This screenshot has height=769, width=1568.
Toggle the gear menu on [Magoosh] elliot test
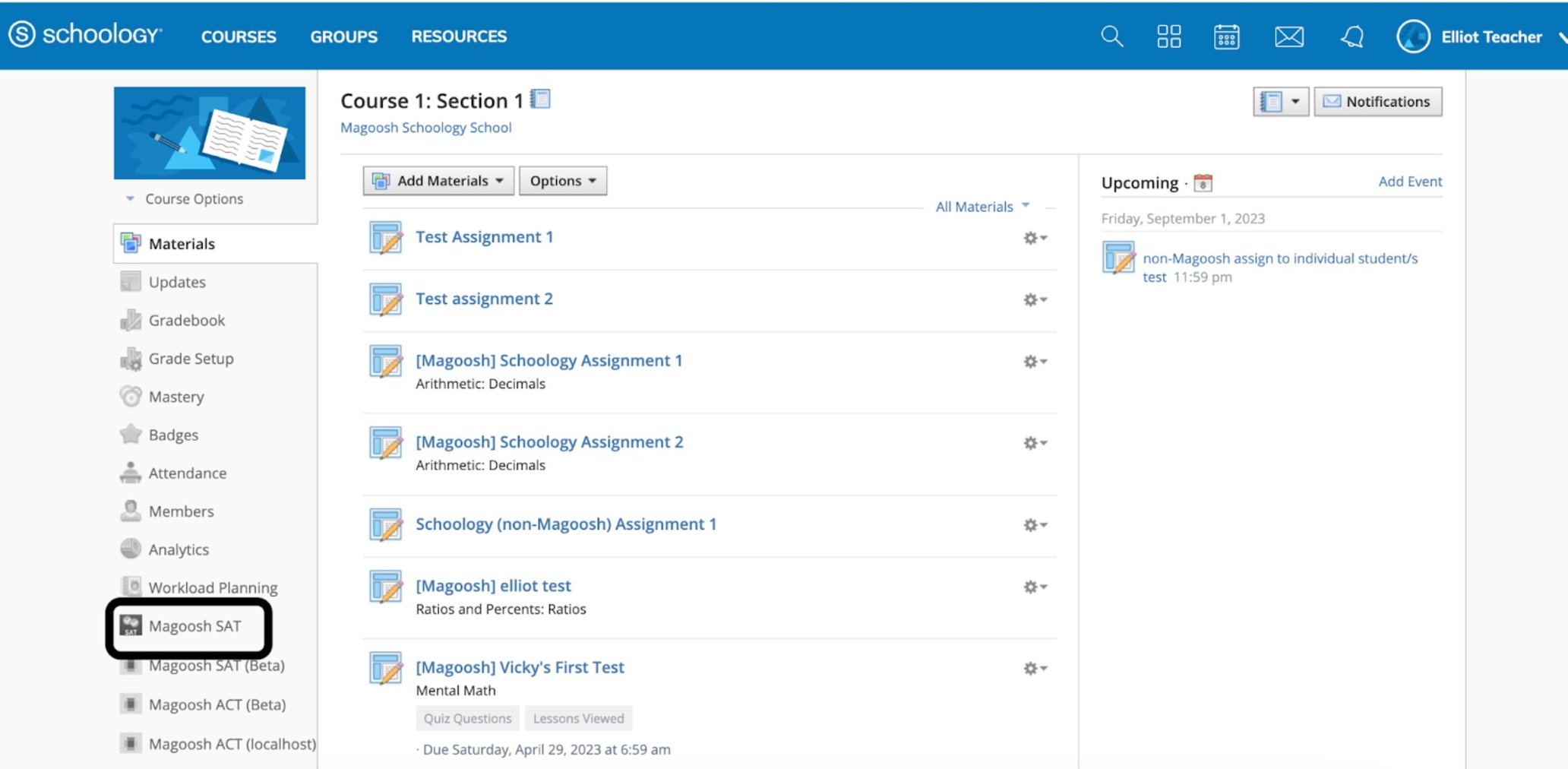[x=1035, y=586]
